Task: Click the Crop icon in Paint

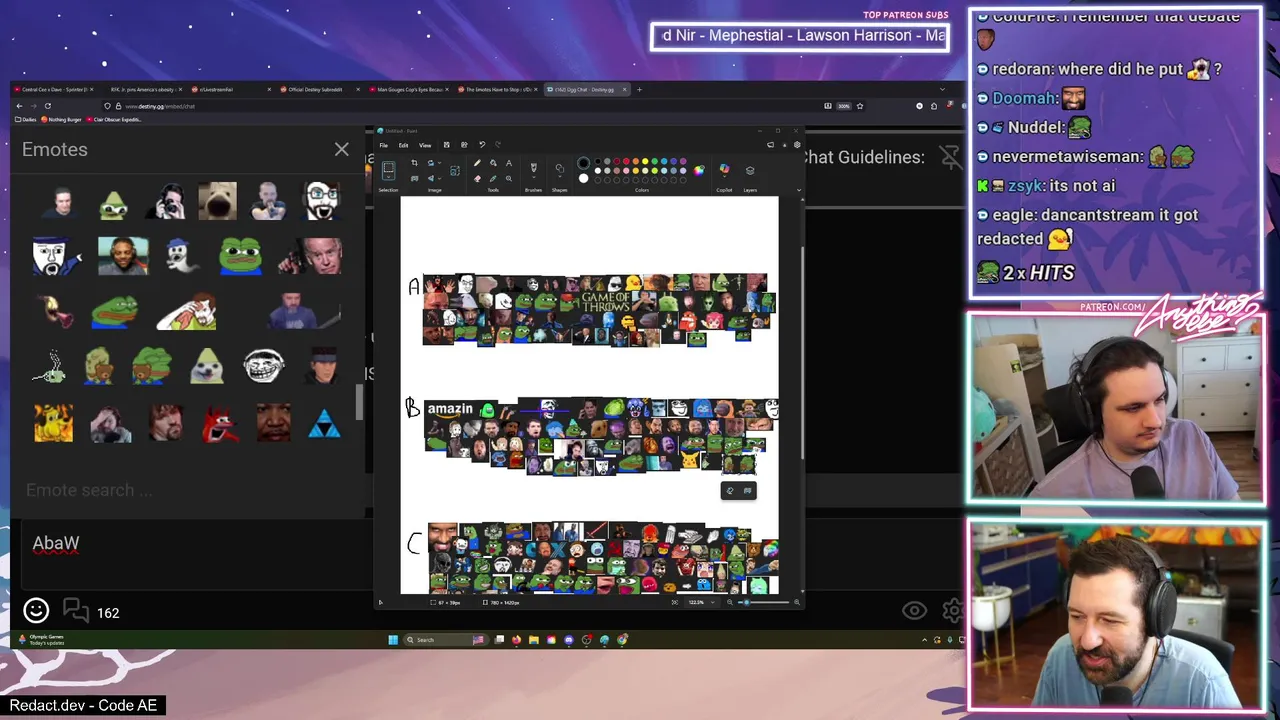Action: pos(414,163)
